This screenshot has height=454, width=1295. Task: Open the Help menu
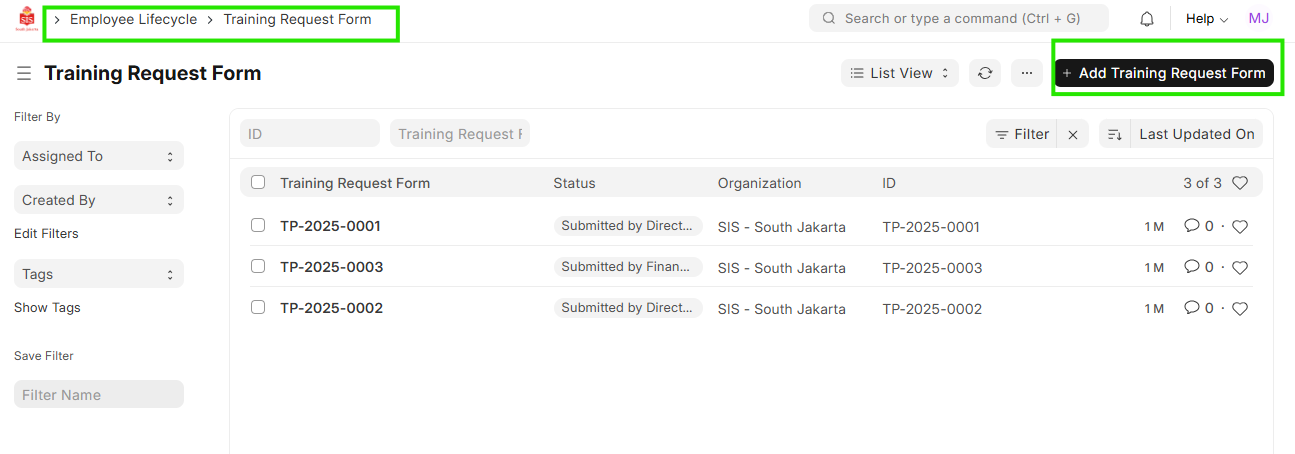pos(1206,19)
